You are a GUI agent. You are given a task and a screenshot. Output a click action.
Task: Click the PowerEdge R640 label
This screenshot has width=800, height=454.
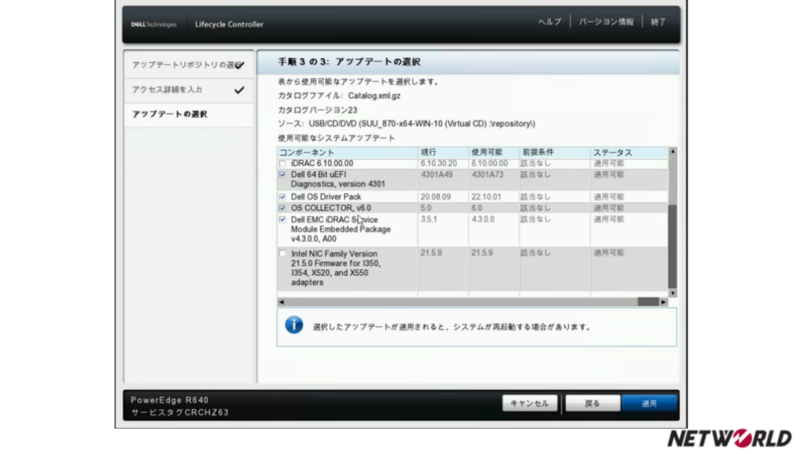[169, 400]
